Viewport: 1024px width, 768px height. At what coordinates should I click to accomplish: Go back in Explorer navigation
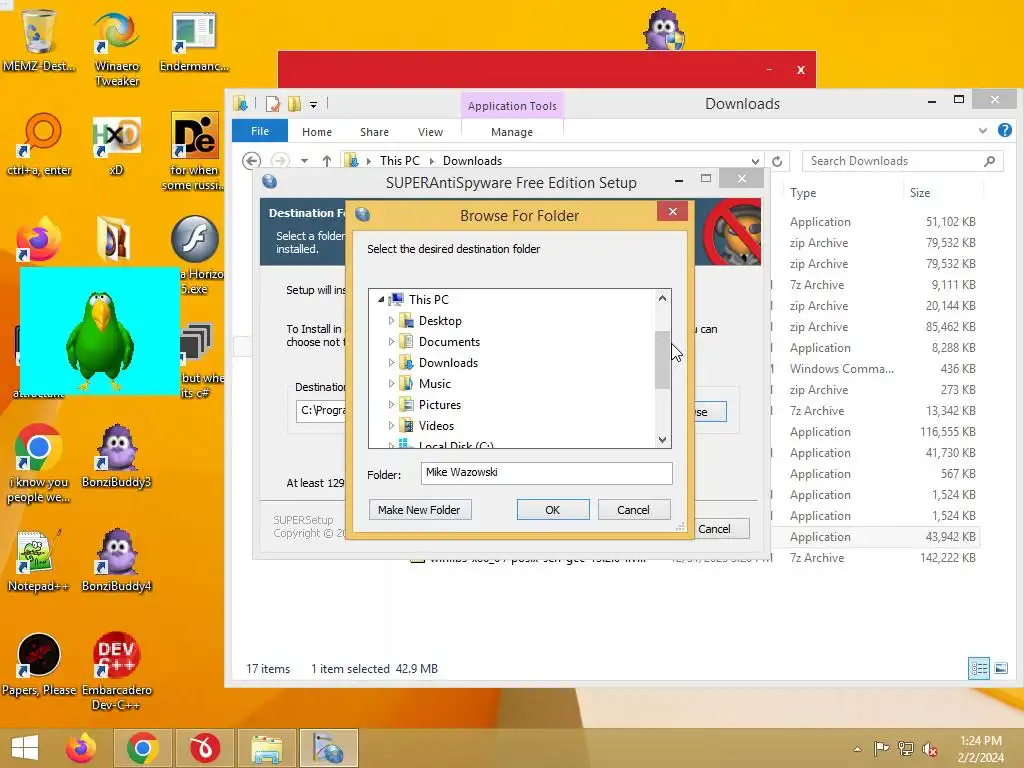coord(251,161)
